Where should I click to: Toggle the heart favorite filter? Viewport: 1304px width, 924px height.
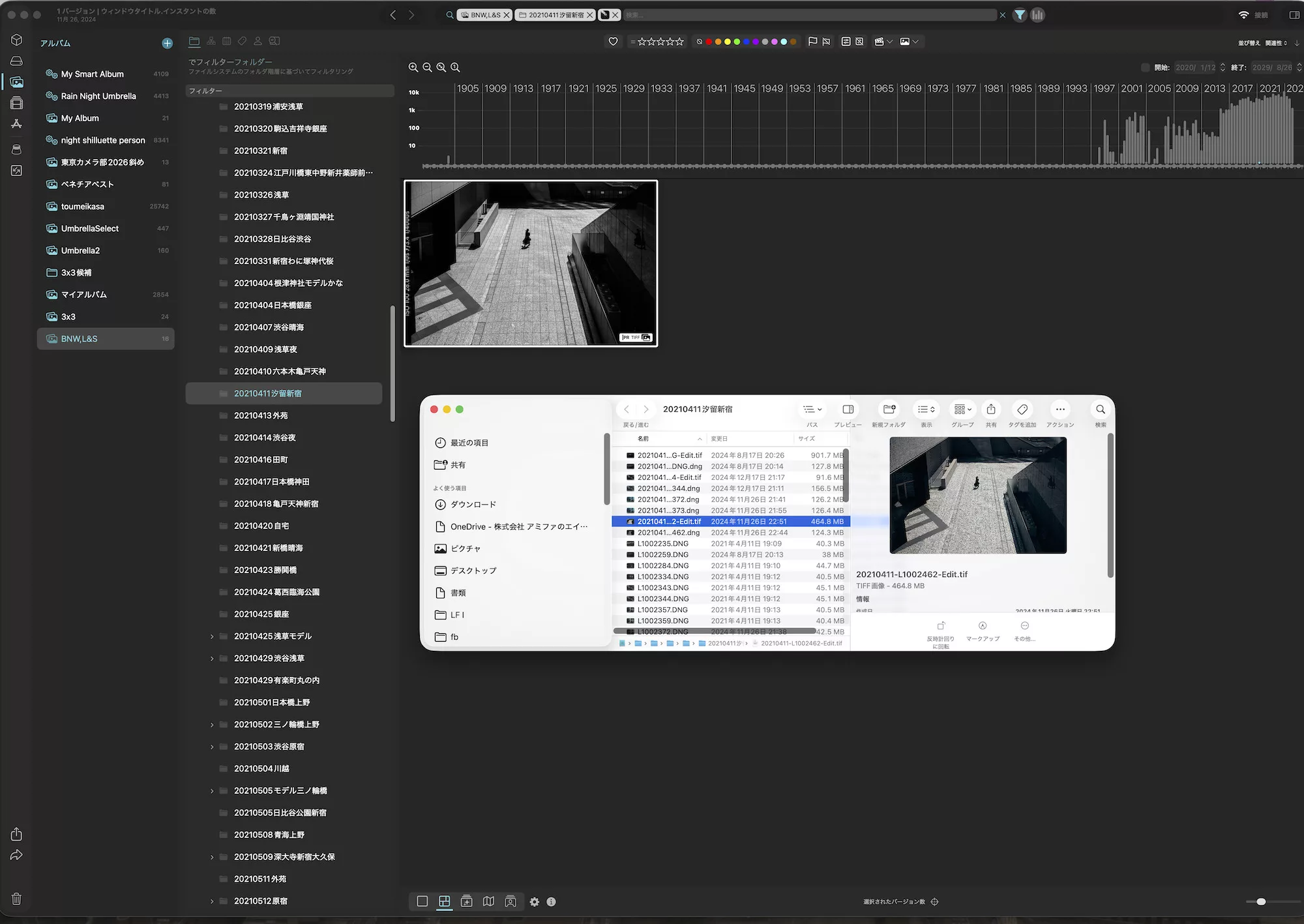(x=613, y=41)
